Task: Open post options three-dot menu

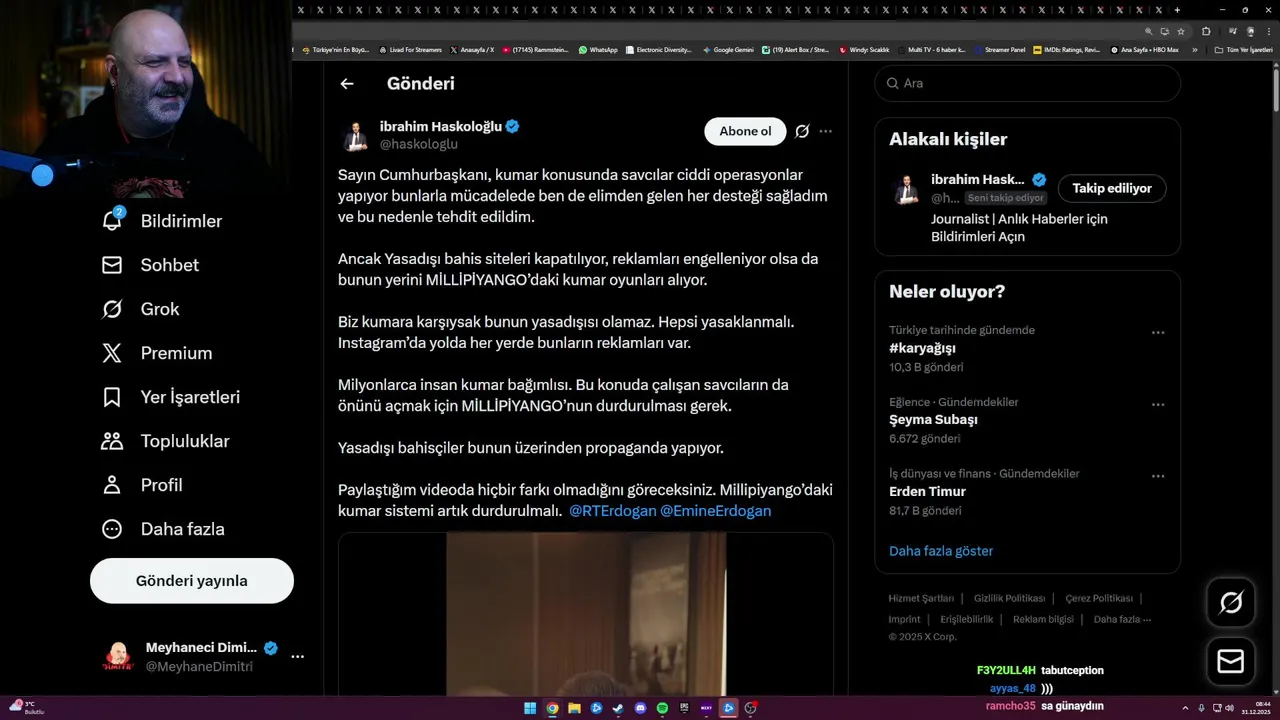Action: pos(825,131)
